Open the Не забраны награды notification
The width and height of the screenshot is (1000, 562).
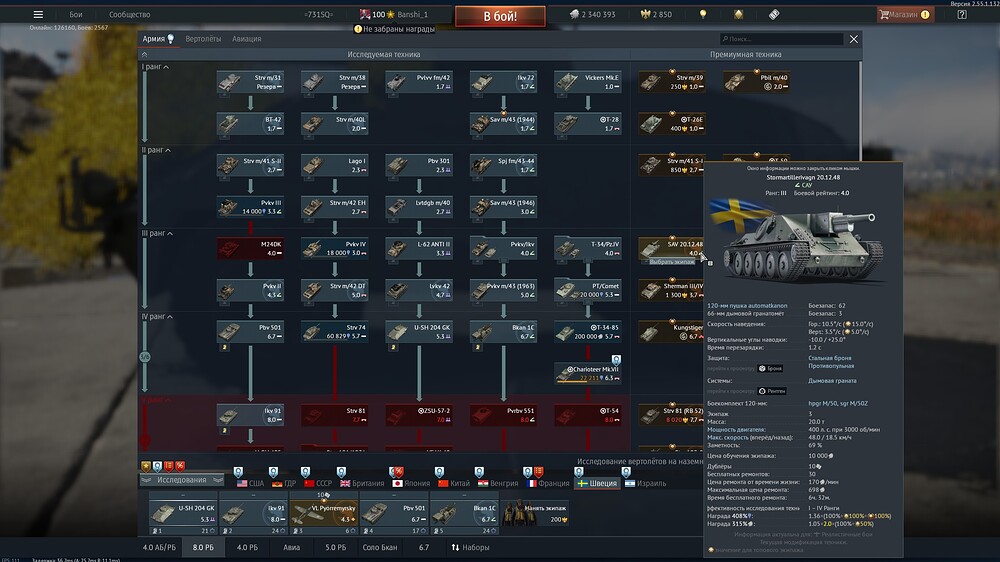394,29
